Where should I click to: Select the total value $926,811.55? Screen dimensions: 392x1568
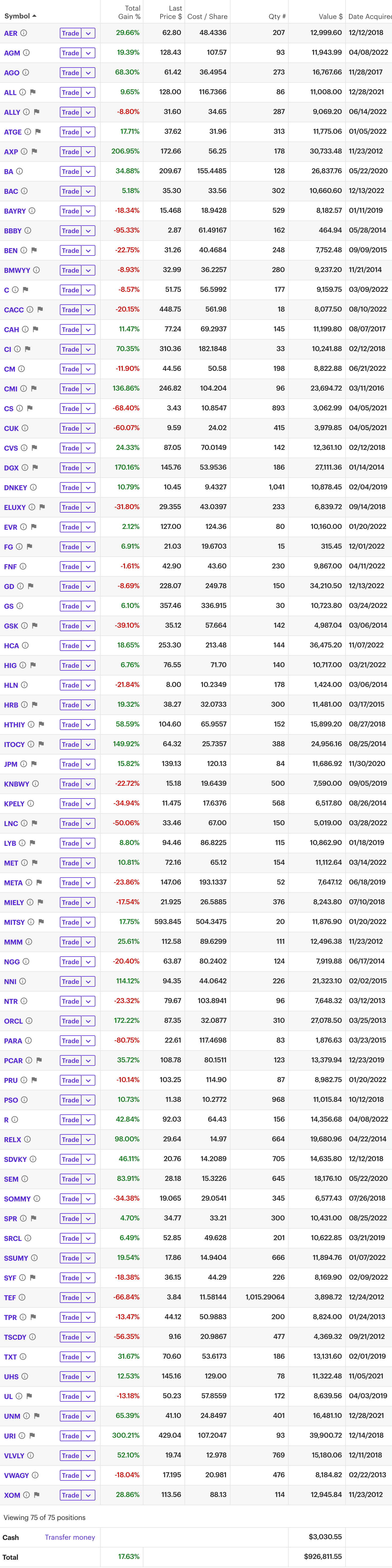tap(323, 1557)
